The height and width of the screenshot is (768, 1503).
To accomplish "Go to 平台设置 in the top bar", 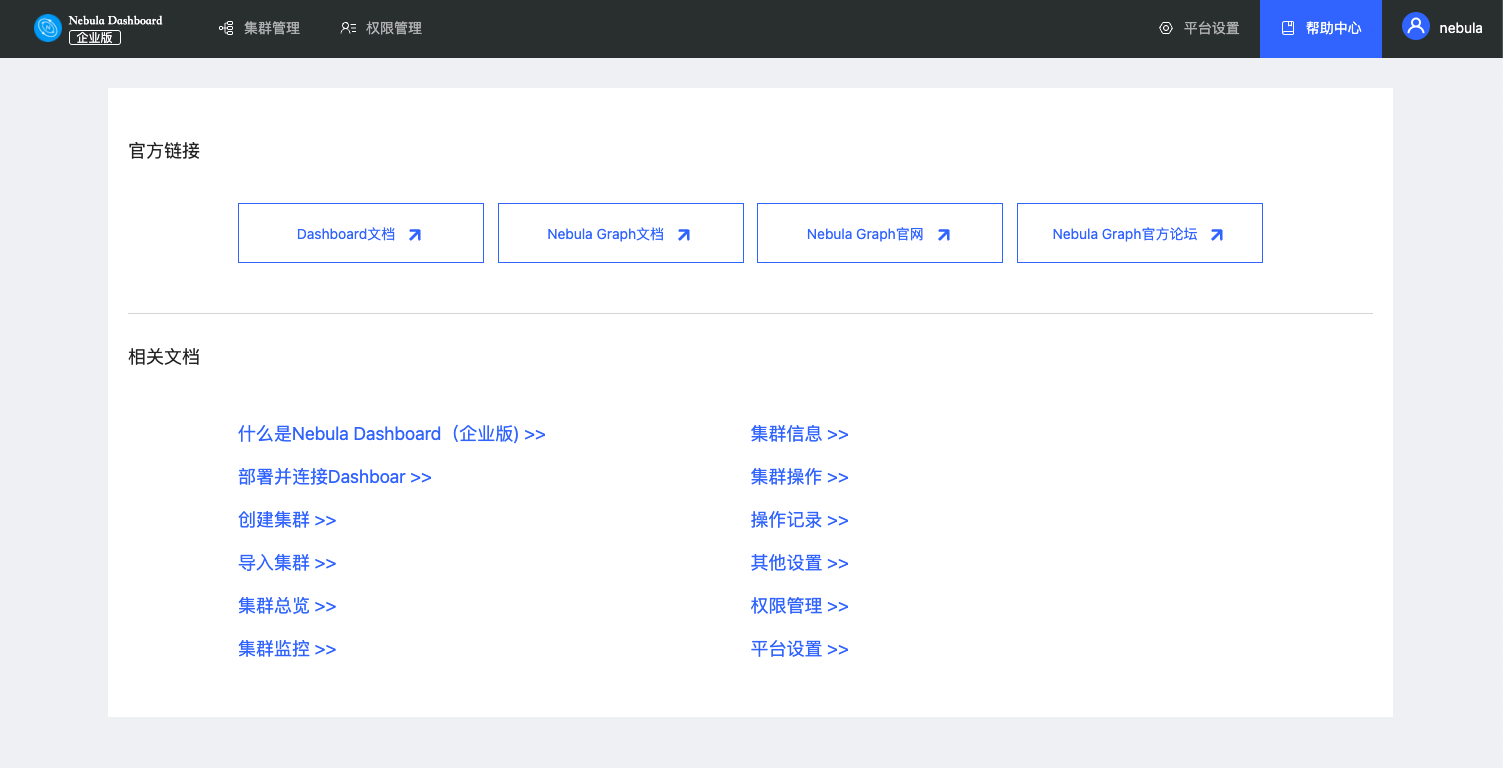I will point(1211,28).
